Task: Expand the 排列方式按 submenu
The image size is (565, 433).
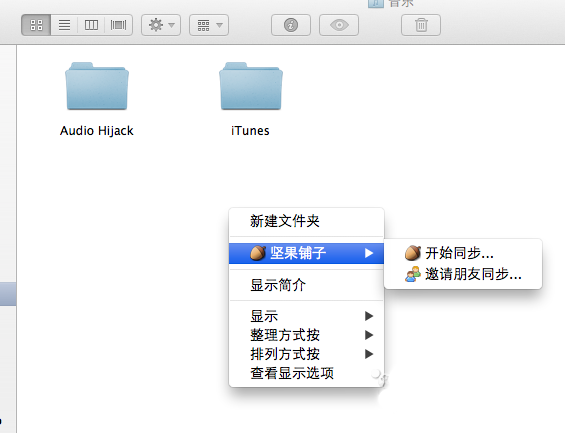Action: (306, 354)
